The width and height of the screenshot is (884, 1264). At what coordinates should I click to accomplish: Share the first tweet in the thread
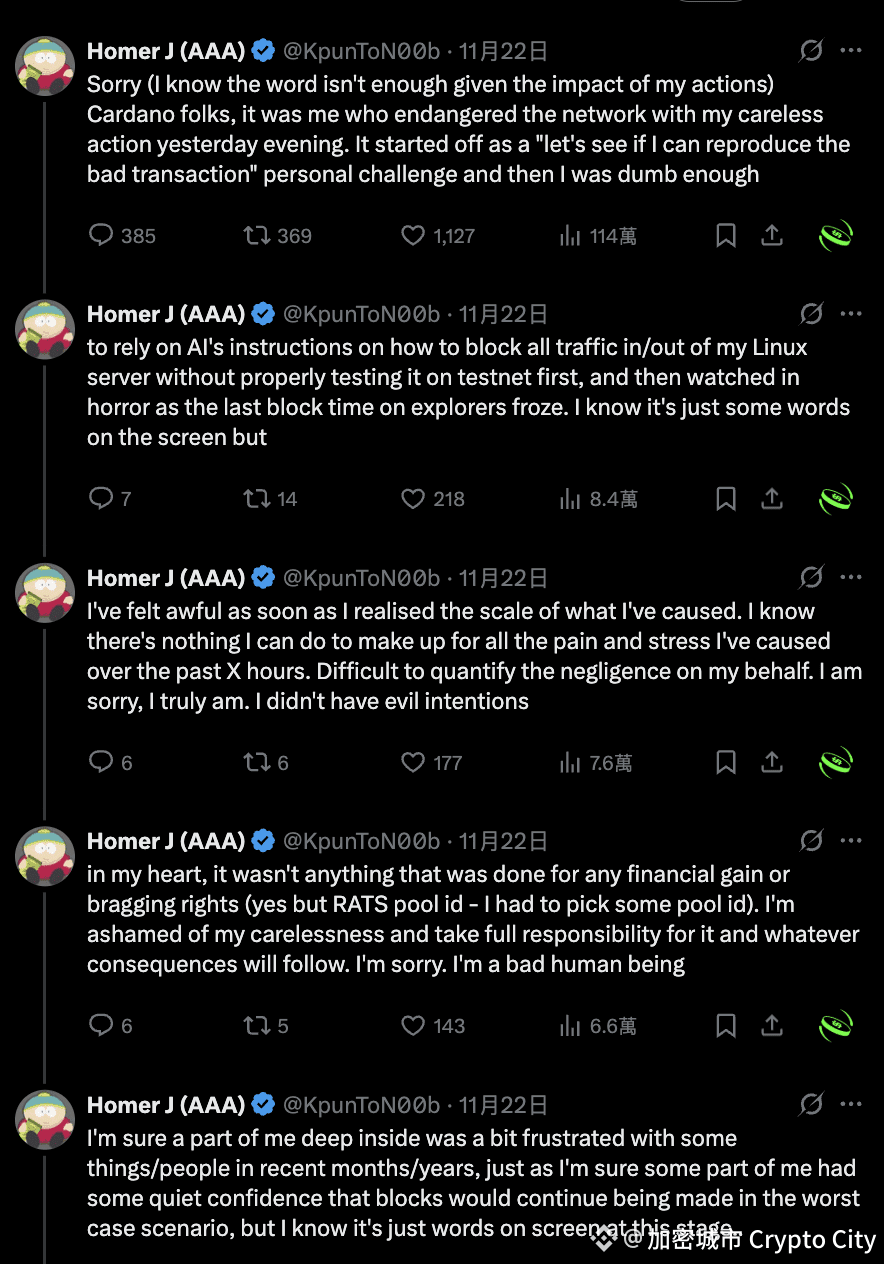(772, 235)
